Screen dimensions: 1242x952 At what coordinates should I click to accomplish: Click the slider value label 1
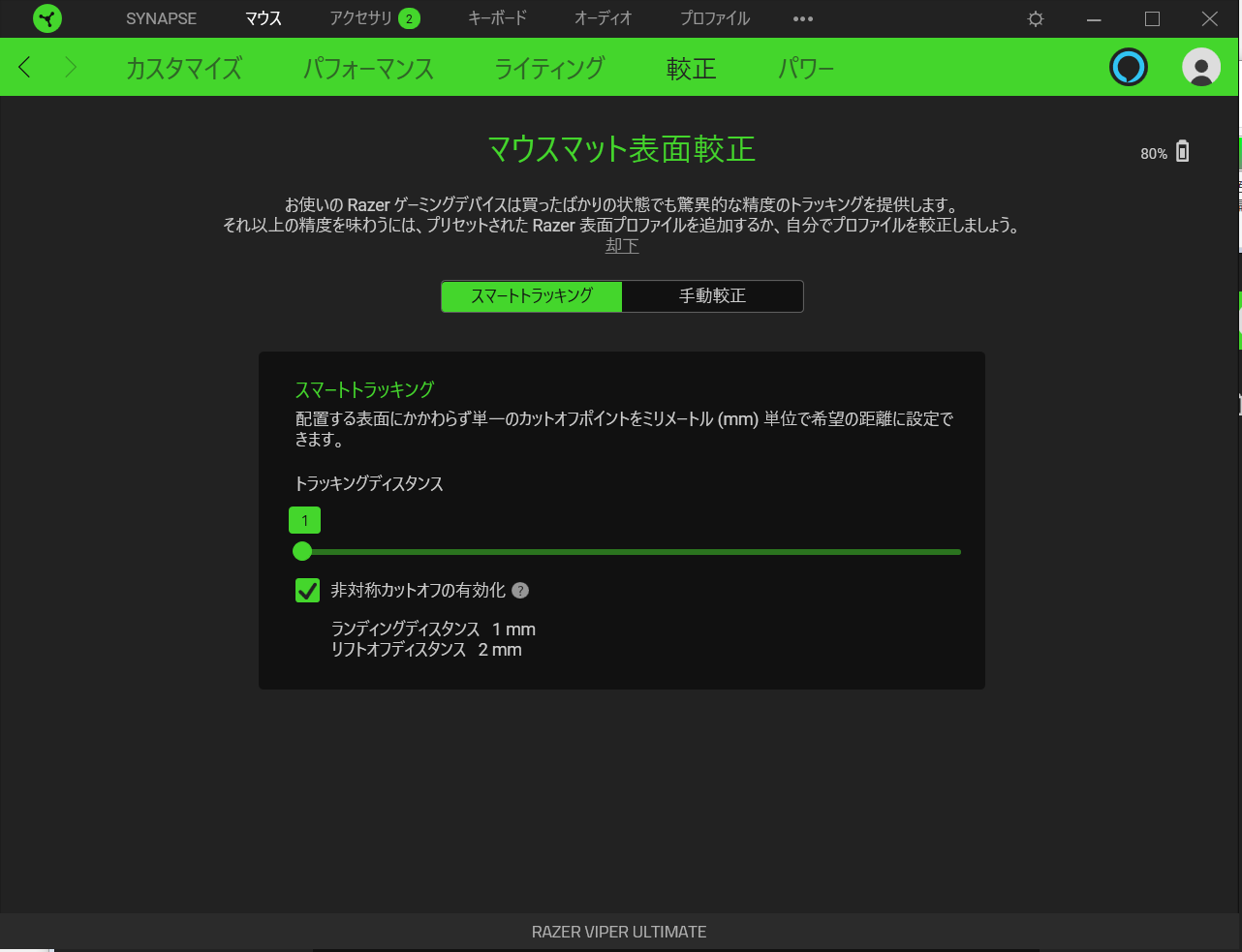point(304,521)
